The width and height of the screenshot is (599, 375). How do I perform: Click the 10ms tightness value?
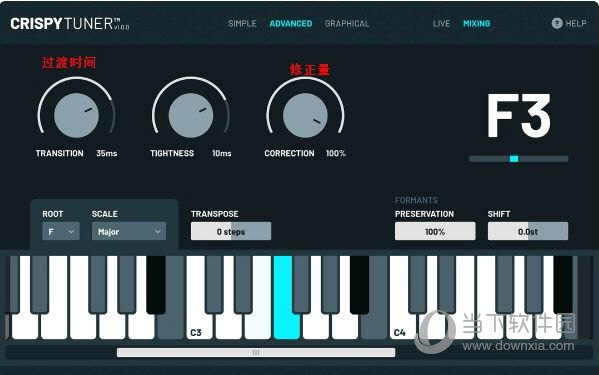[x=222, y=153]
